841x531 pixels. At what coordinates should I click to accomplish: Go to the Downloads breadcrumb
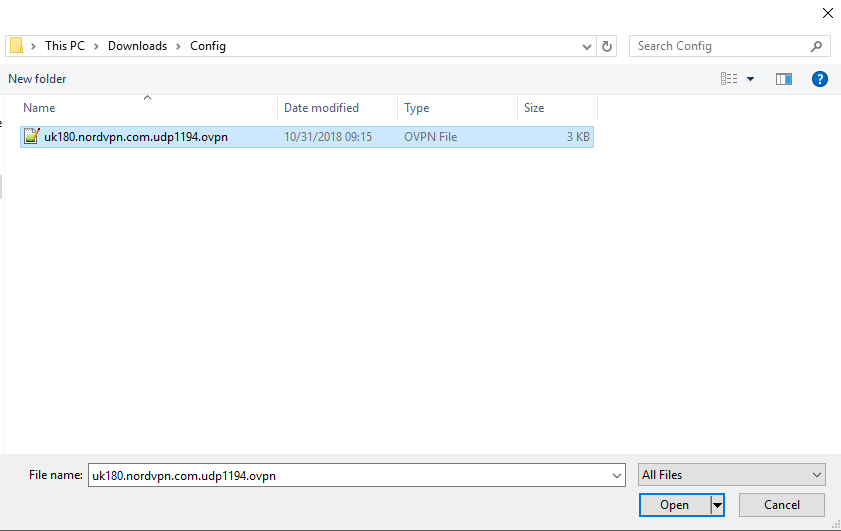click(x=137, y=46)
